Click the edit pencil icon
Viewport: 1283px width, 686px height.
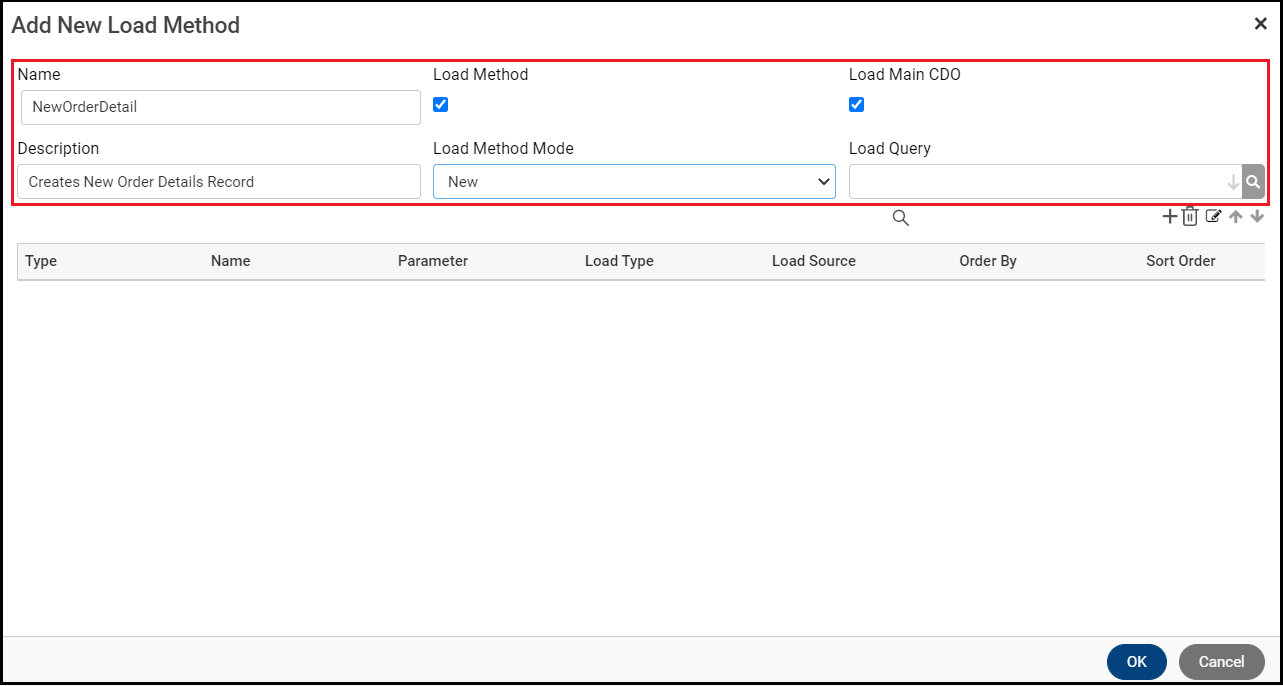[x=1213, y=216]
